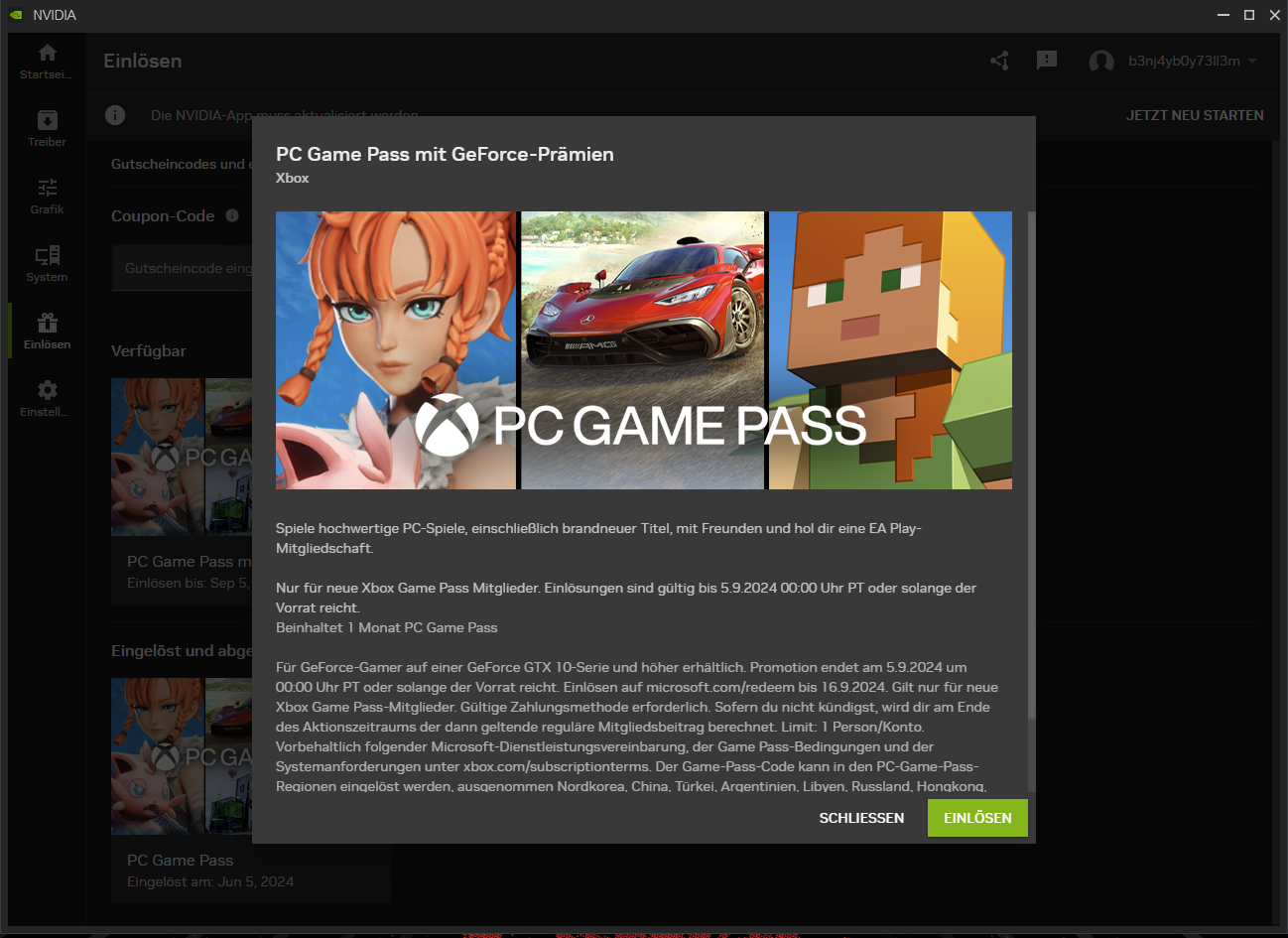This screenshot has height=938, width=1288.
Task: Click the Xbox subtitle in dialog
Action: [x=293, y=178]
